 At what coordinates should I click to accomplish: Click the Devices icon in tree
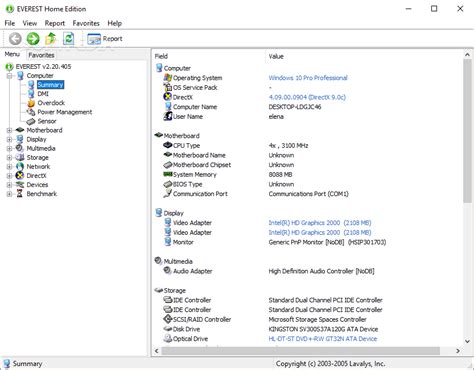[x=20, y=185]
